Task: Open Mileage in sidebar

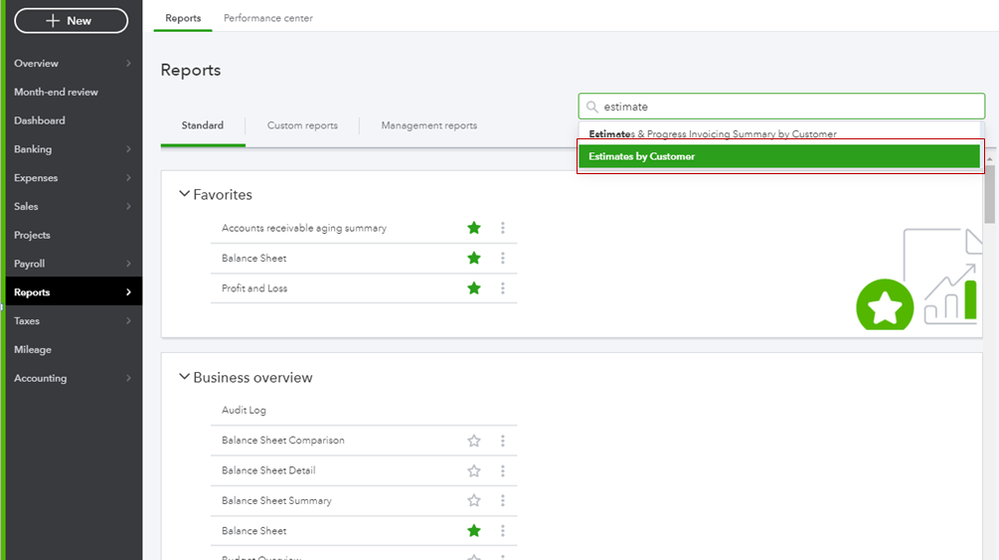Action: [x=32, y=350]
